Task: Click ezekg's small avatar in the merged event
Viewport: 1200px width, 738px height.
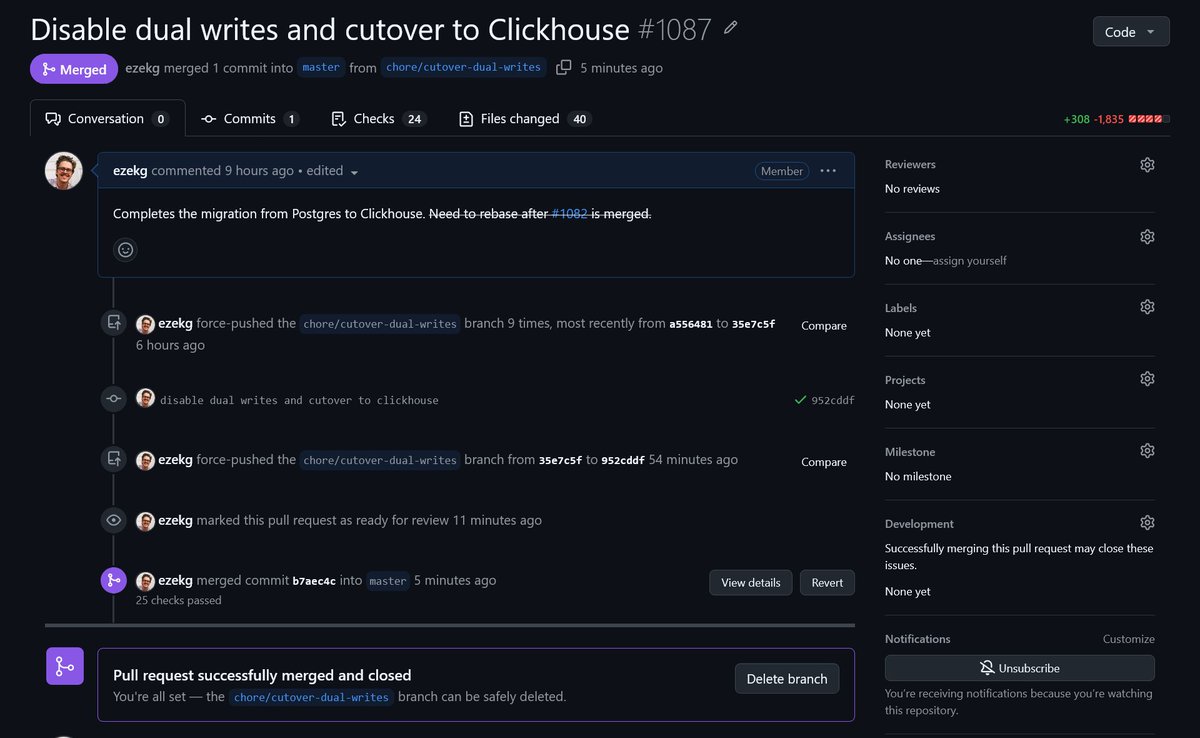Action: pos(145,581)
